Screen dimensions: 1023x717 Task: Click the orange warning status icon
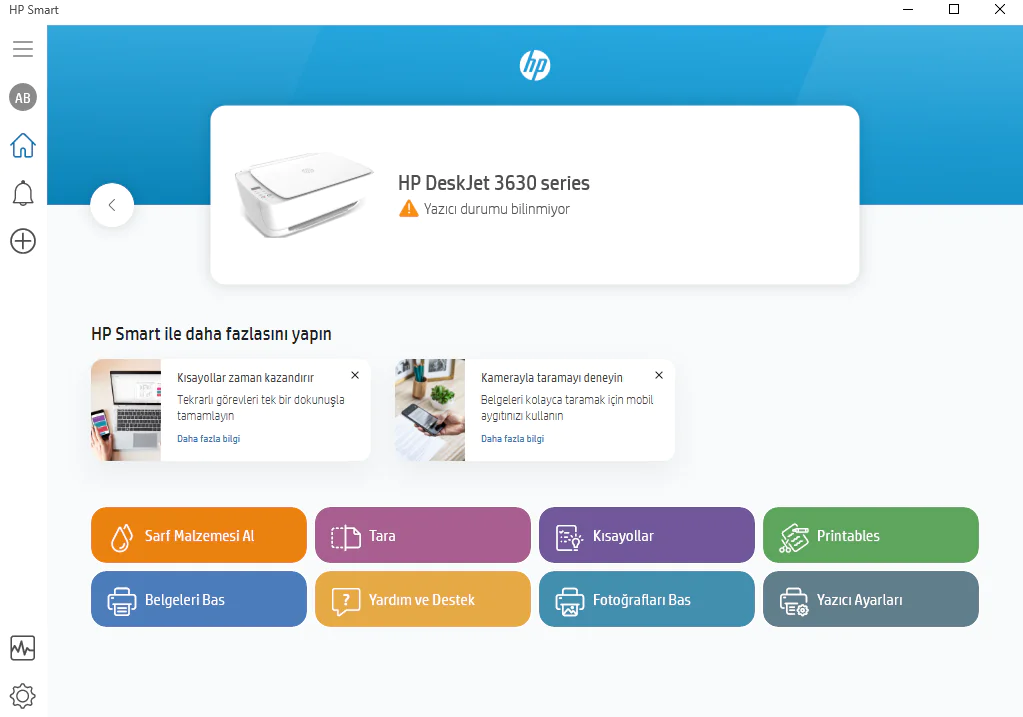(408, 209)
